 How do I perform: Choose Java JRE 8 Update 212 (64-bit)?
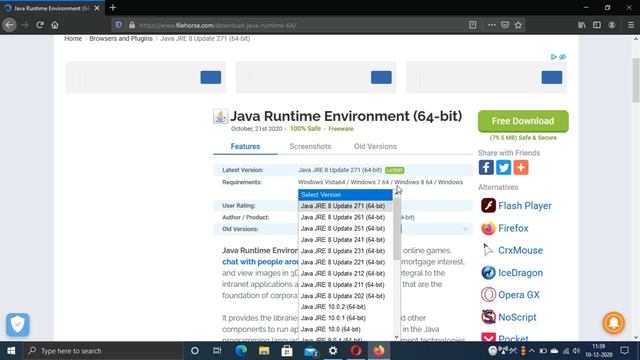pos(345,273)
